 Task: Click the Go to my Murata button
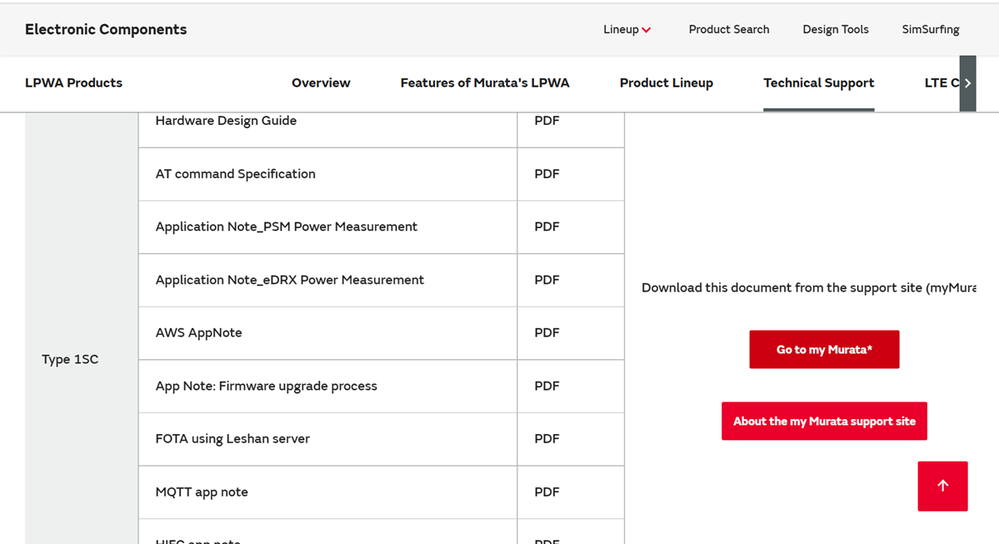[824, 349]
